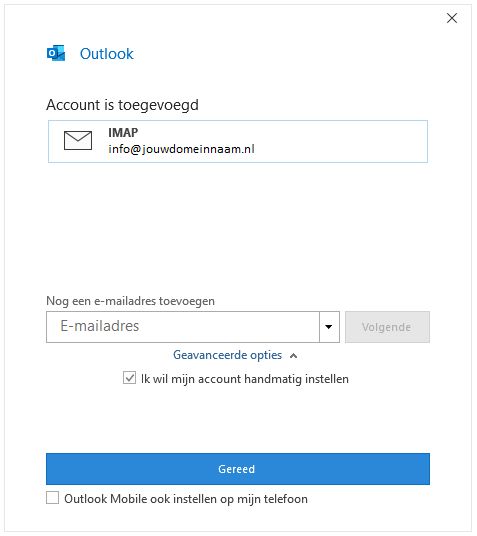This screenshot has width=477, height=536.
Task: Collapse options using the chevron beside Geavanceerde opties
Action: [x=293, y=356]
